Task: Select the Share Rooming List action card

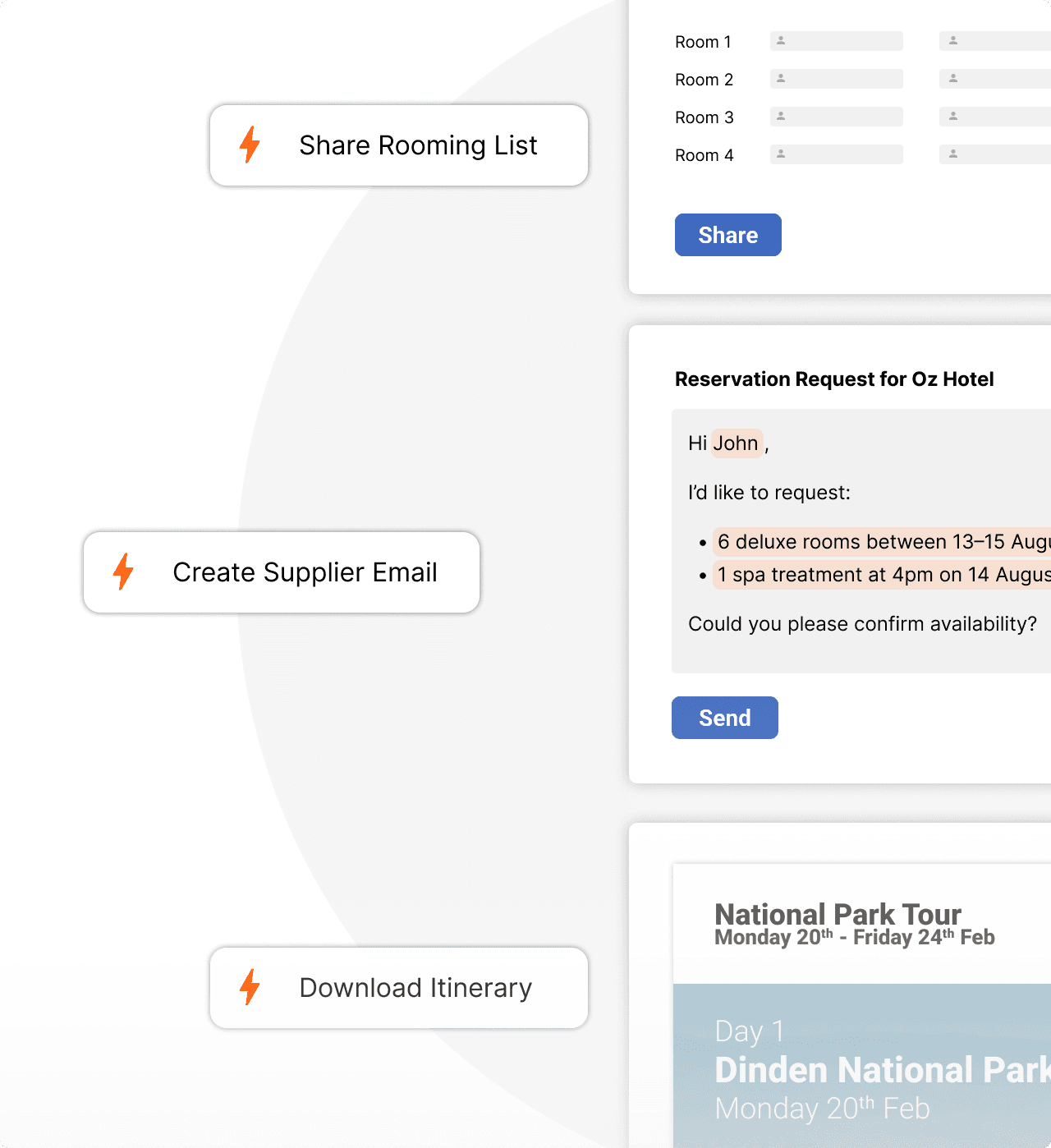Action: pos(399,145)
